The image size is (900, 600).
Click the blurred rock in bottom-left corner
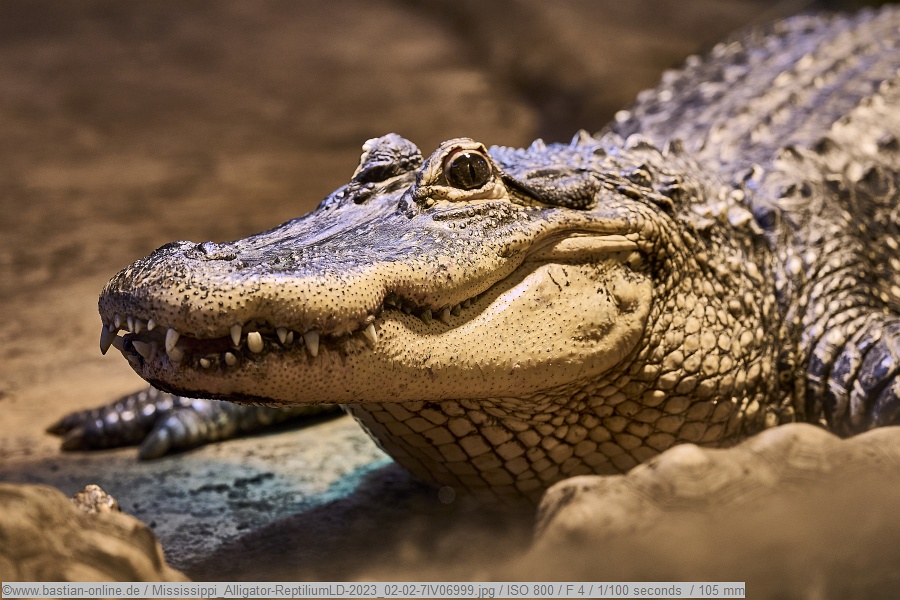coord(70,540)
